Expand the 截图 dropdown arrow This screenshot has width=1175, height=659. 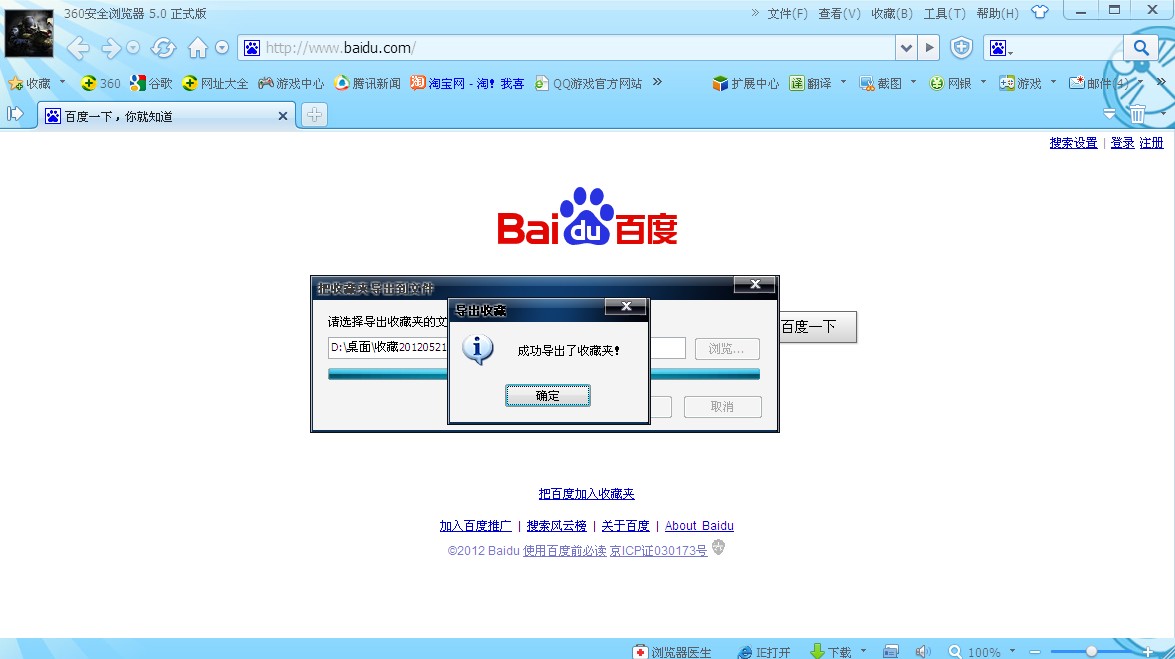point(913,82)
